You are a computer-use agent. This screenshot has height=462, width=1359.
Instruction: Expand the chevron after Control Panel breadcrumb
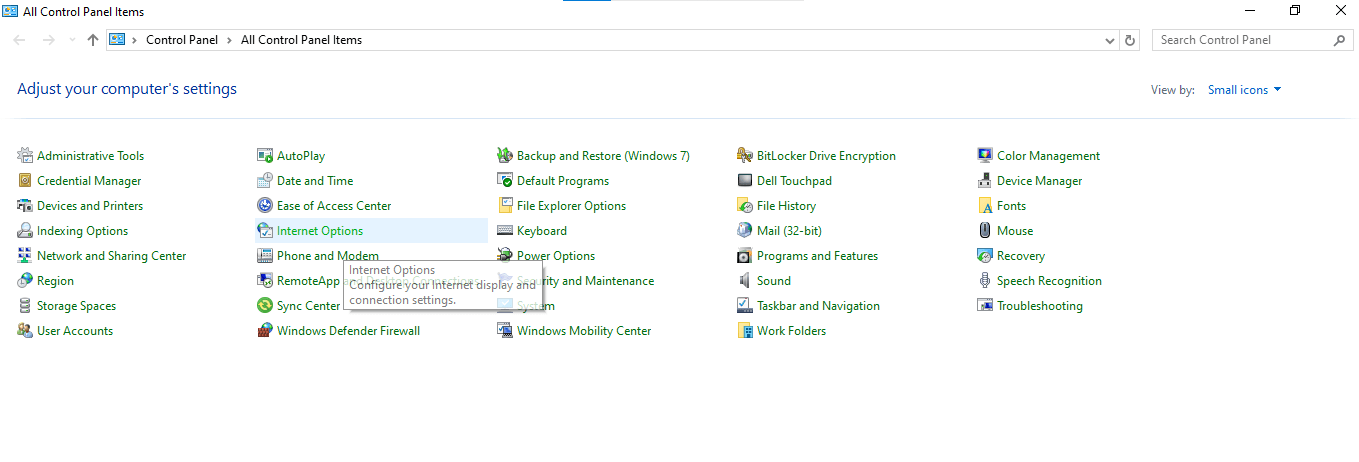(x=231, y=40)
